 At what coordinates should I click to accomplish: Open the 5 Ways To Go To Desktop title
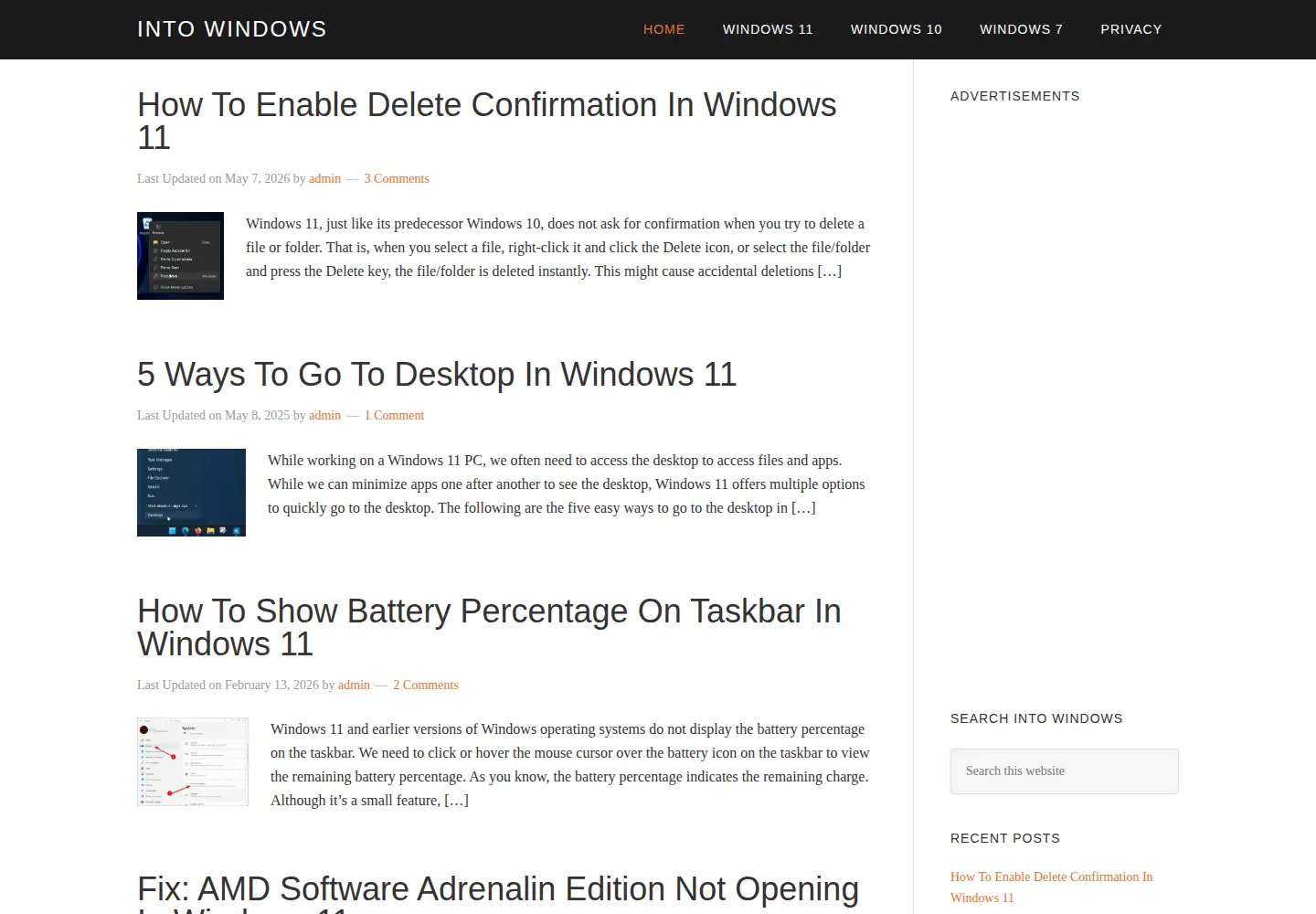437,374
